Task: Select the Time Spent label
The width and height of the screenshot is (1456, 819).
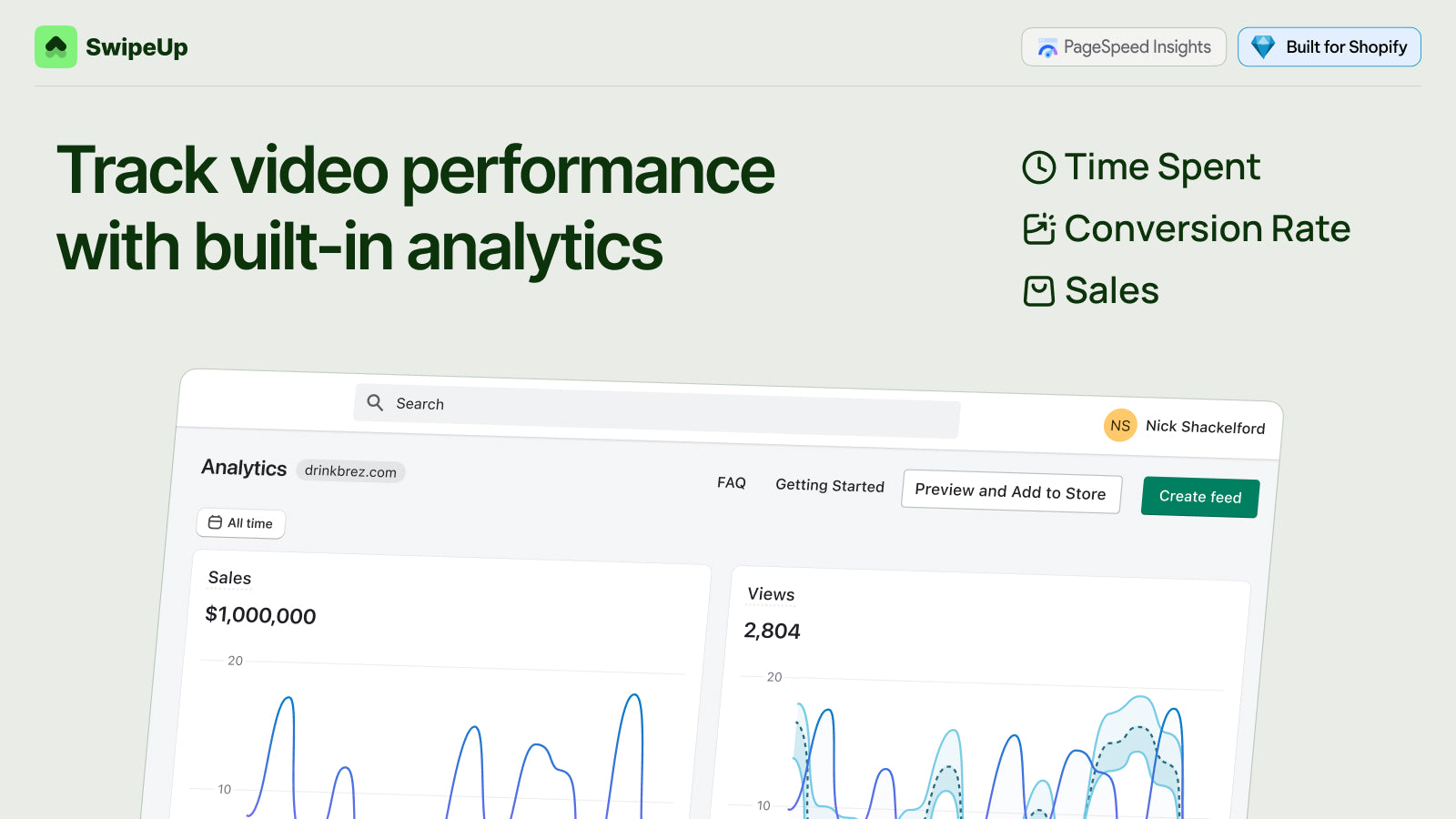Action: point(1162,167)
